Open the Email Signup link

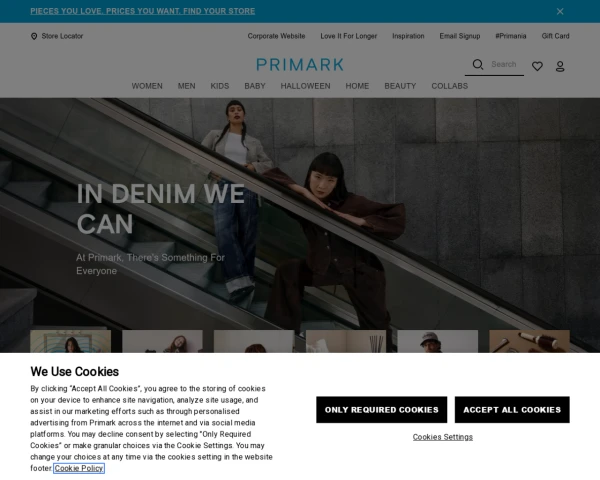(460, 36)
